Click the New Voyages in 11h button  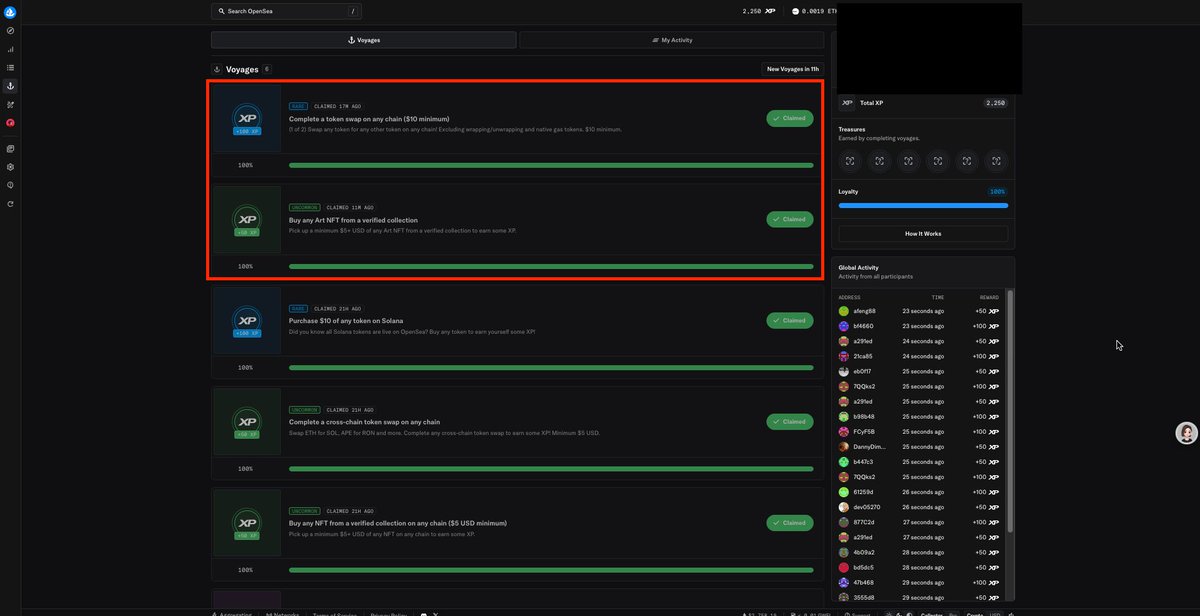click(x=793, y=69)
